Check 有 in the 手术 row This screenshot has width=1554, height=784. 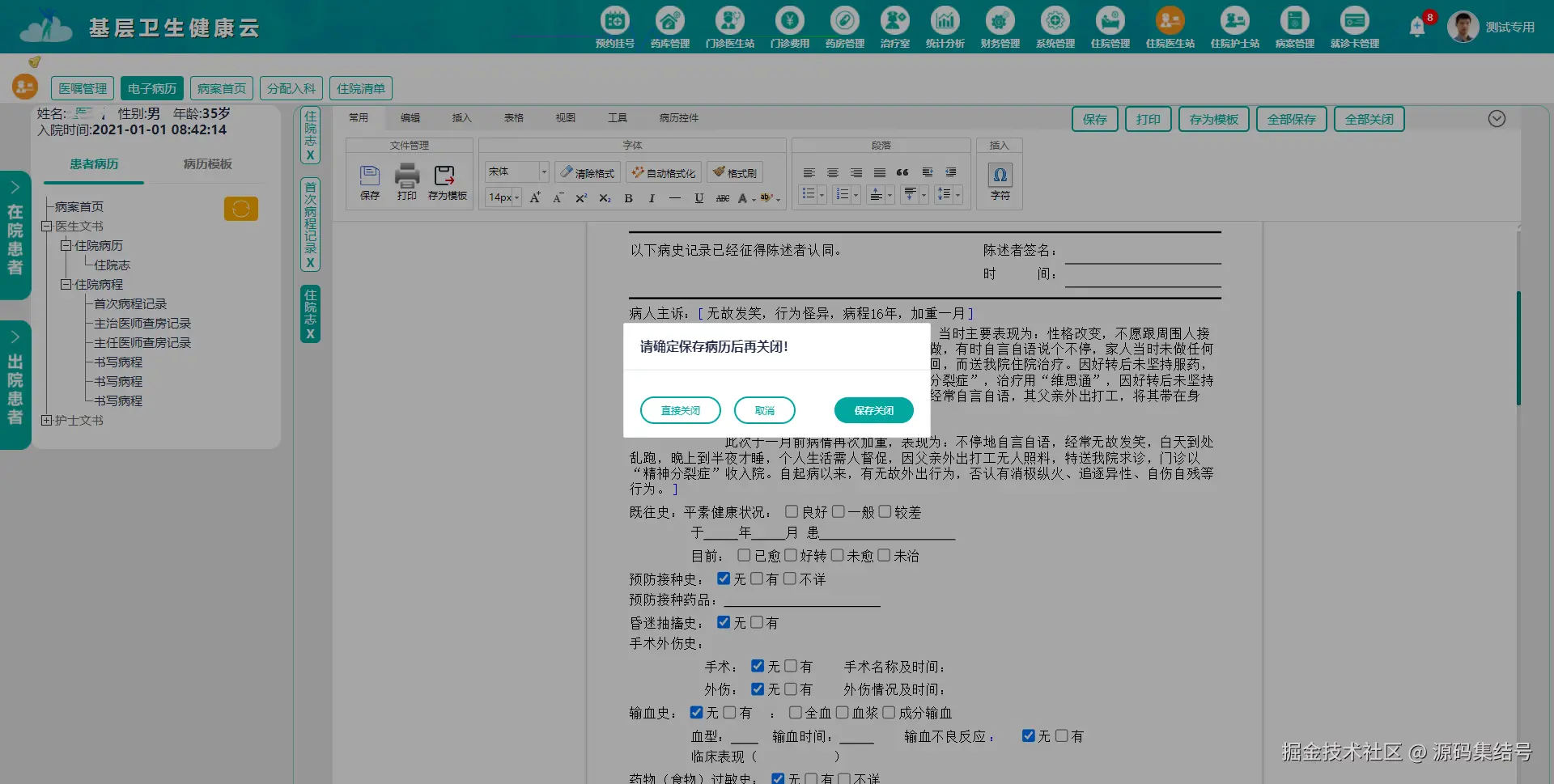791,666
